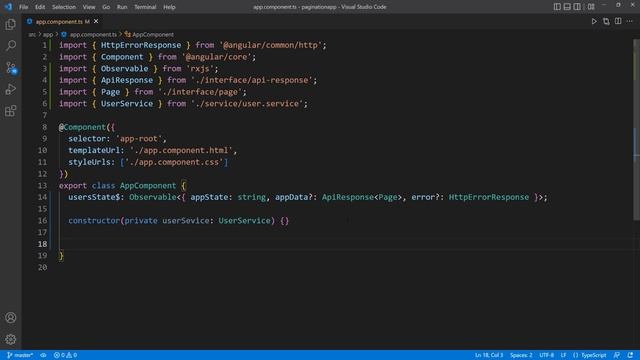Viewport: 640px width, 360px height.
Task: Open the Edit menu
Action: 40,7
